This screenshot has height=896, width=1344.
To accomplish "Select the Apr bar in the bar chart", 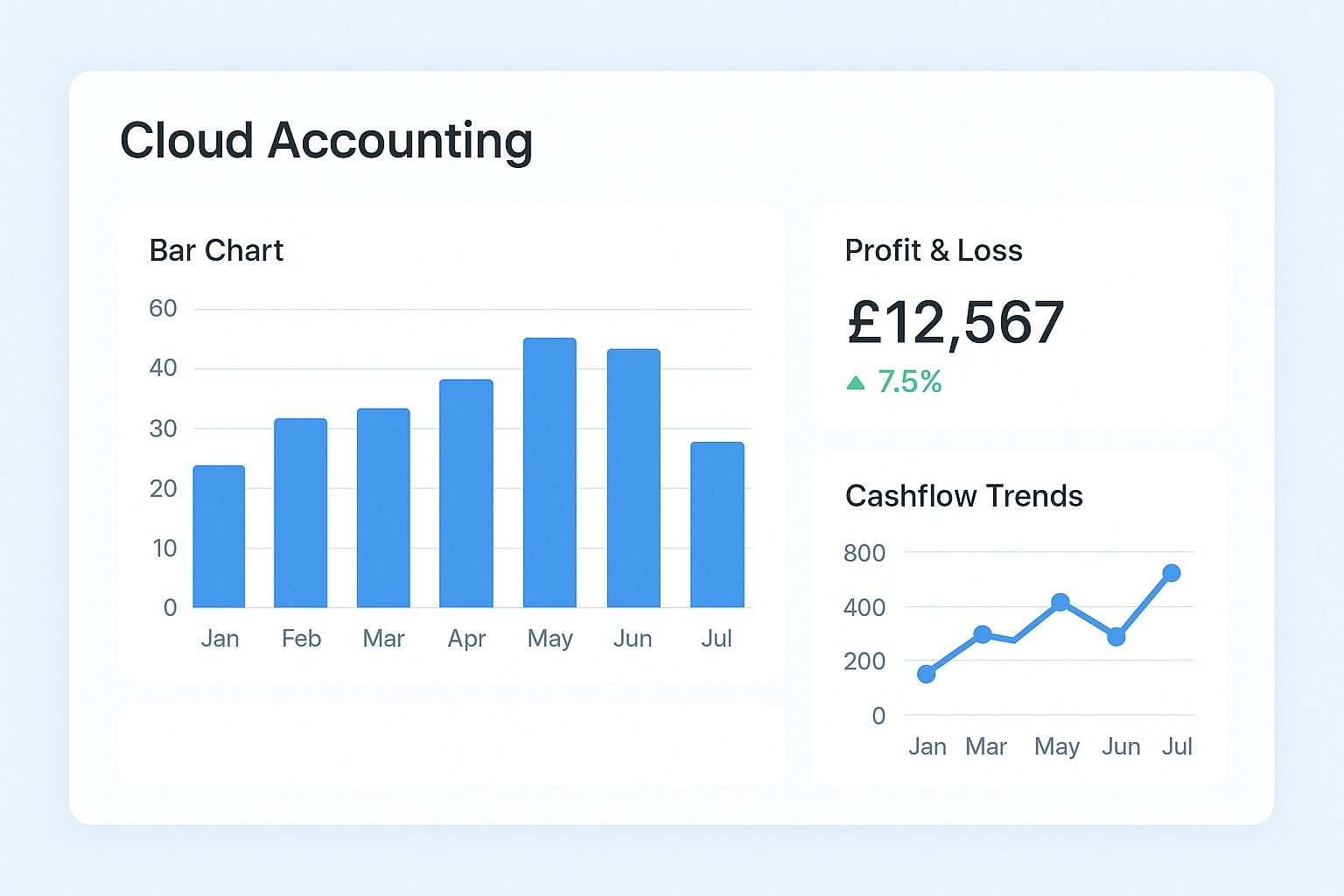I will 466,493.
